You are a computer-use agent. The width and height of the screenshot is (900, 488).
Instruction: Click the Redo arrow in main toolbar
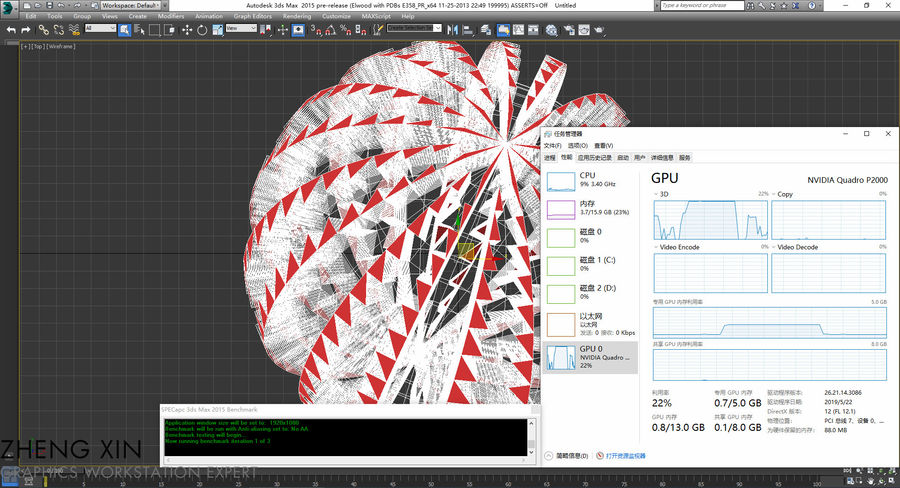tap(26, 30)
